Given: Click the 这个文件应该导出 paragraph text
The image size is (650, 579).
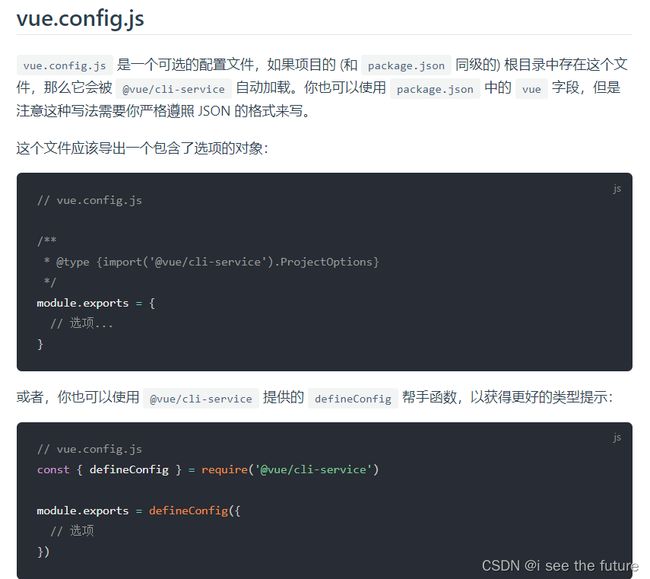Looking at the screenshot, I should [142, 148].
